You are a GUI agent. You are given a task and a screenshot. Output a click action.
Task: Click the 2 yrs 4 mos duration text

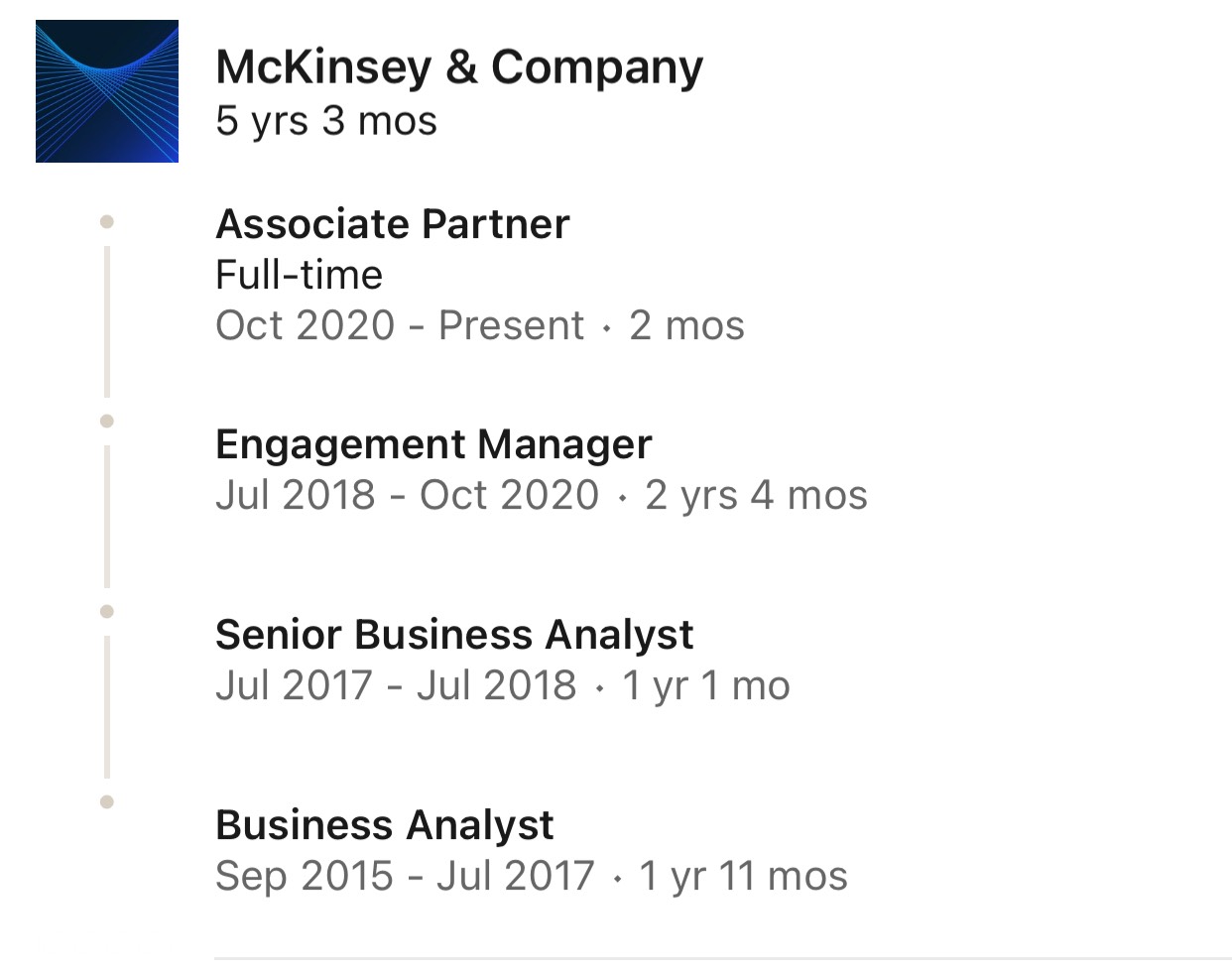[x=757, y=495]
